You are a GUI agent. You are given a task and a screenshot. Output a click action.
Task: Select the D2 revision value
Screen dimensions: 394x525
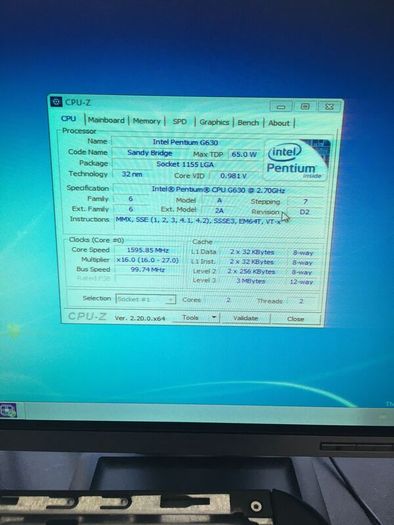click(305, 212)
